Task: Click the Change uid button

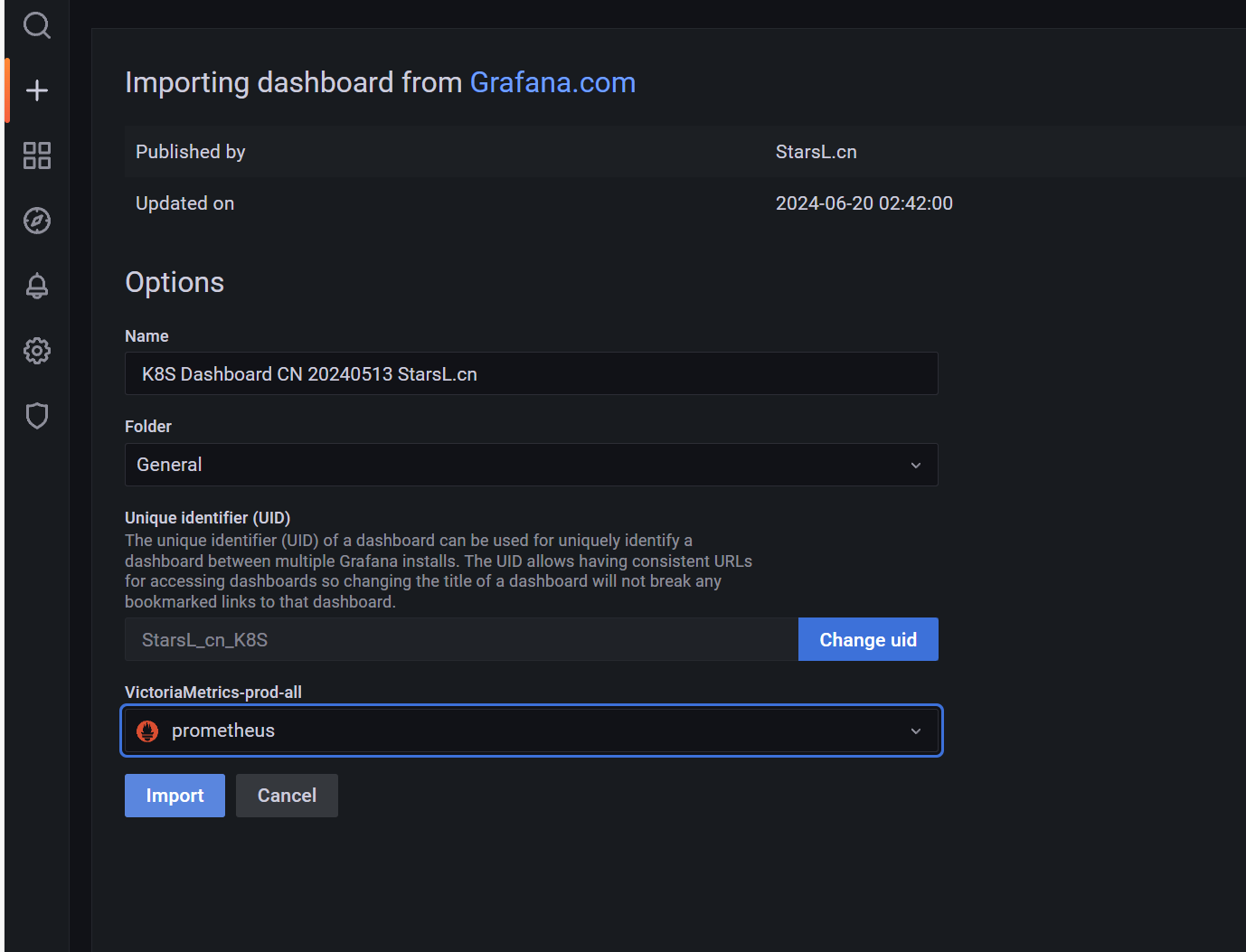Action: 868,639
